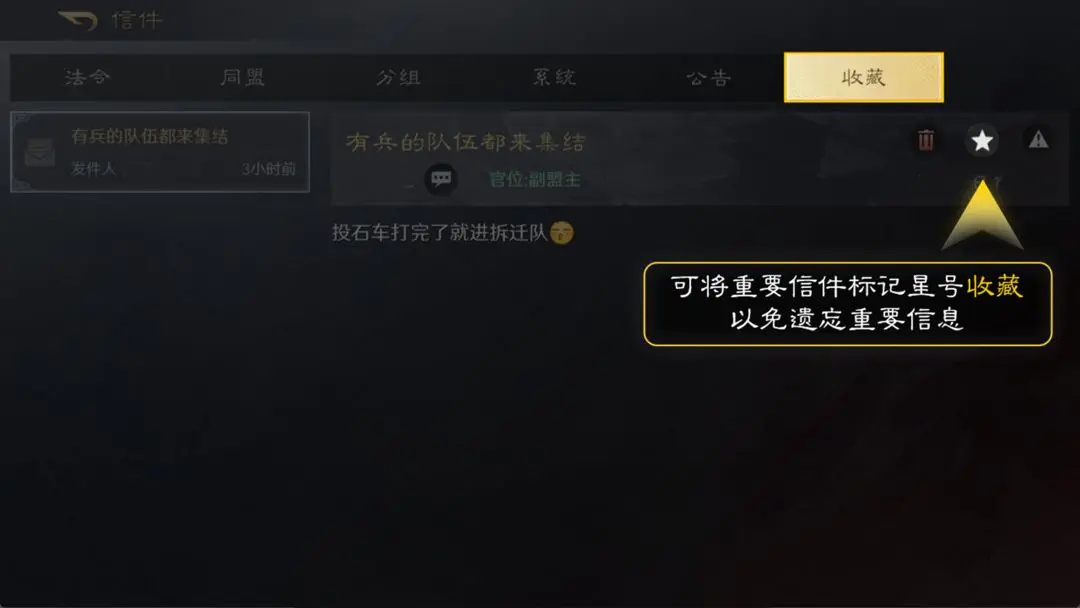This screenshot has width=1080, height=608.
Task: Toggle the star favorite icon for this mail
Action: (982, 140)
